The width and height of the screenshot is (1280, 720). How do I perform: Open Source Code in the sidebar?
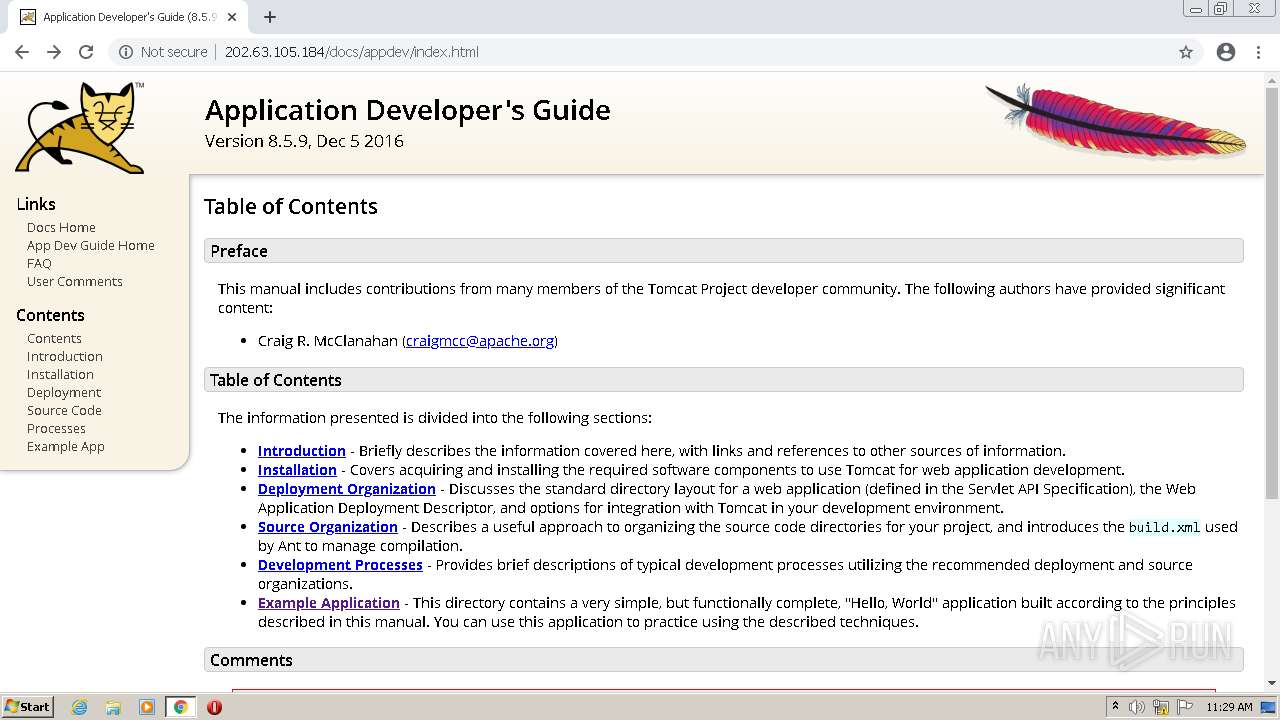pos(64,410)
